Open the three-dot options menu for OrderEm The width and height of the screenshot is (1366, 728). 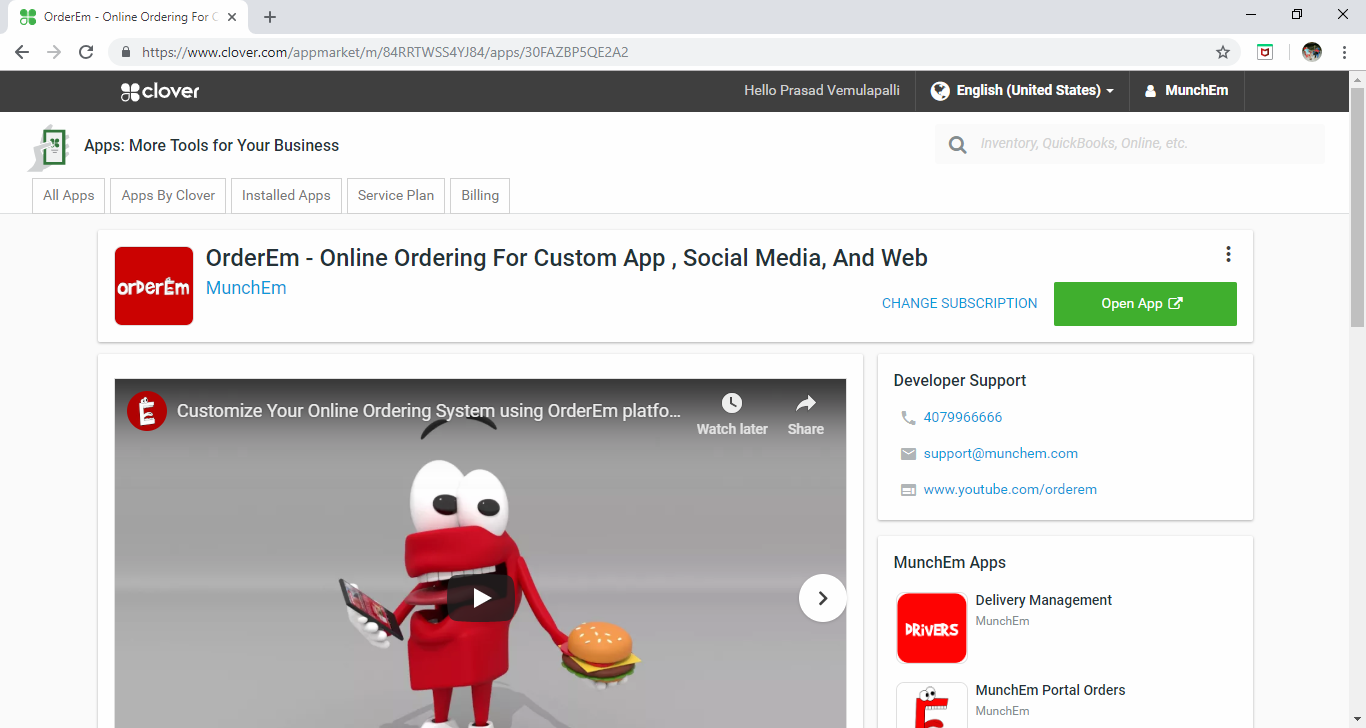[x=1228, y=254]
